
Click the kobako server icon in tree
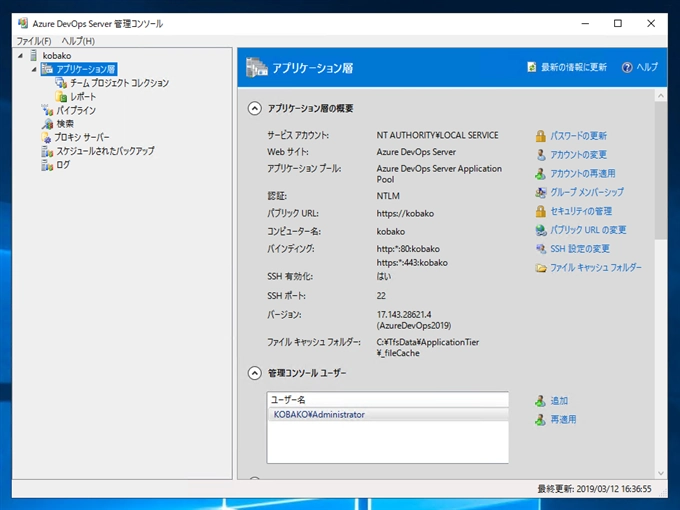click(x=33, y=56)
